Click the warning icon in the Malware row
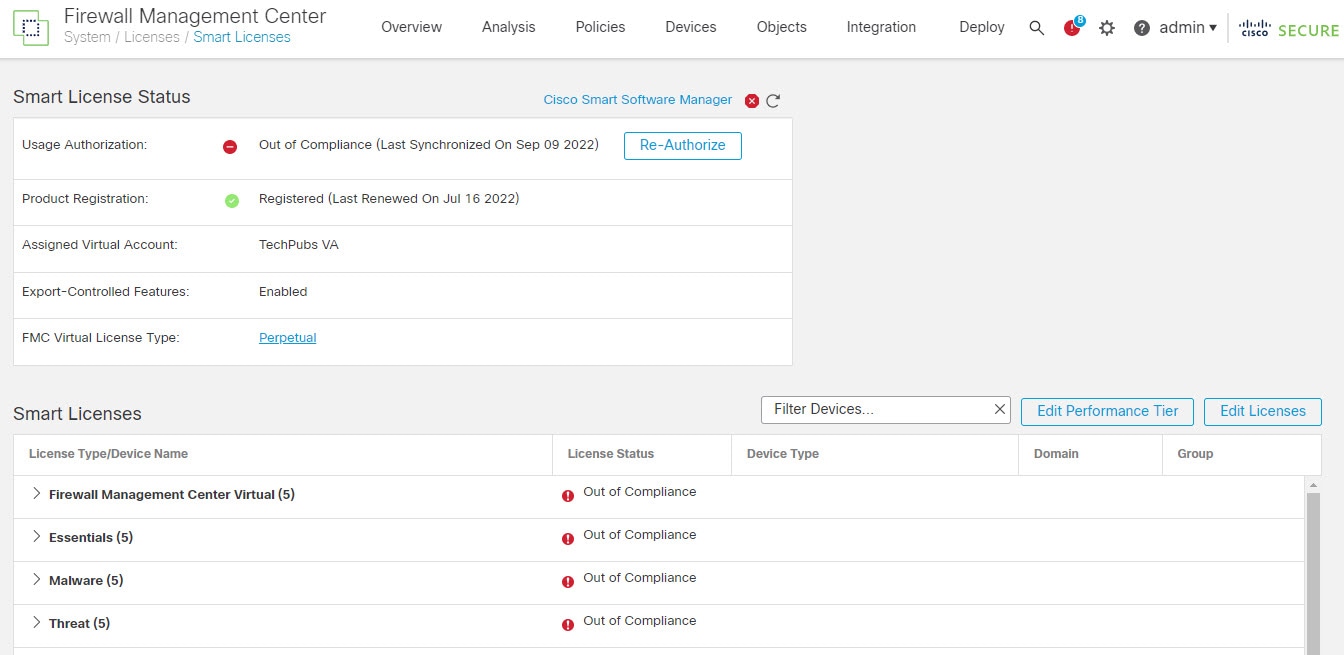1344x655 pixels. 568,582
